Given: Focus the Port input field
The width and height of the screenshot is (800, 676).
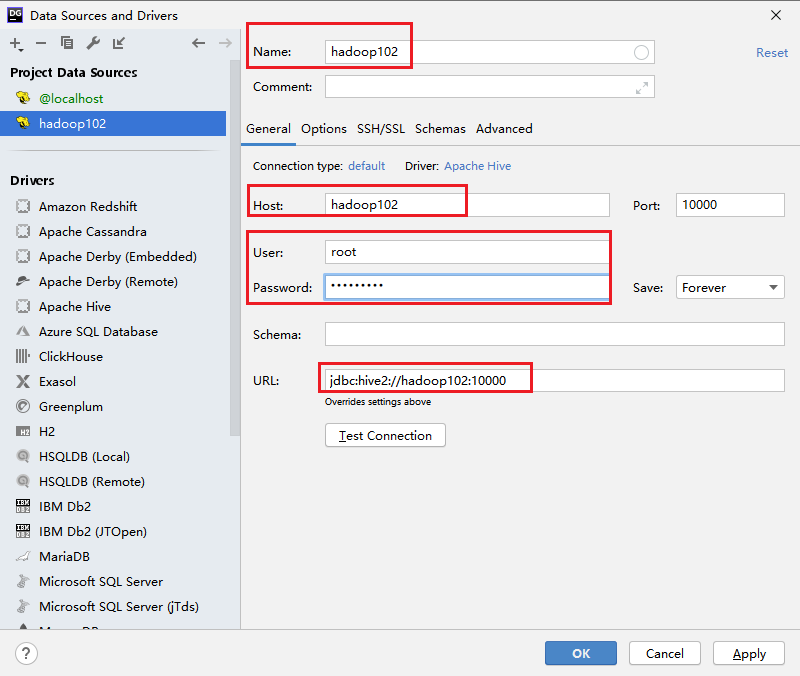Looking at the screenshot, I should tap(730, 205).
